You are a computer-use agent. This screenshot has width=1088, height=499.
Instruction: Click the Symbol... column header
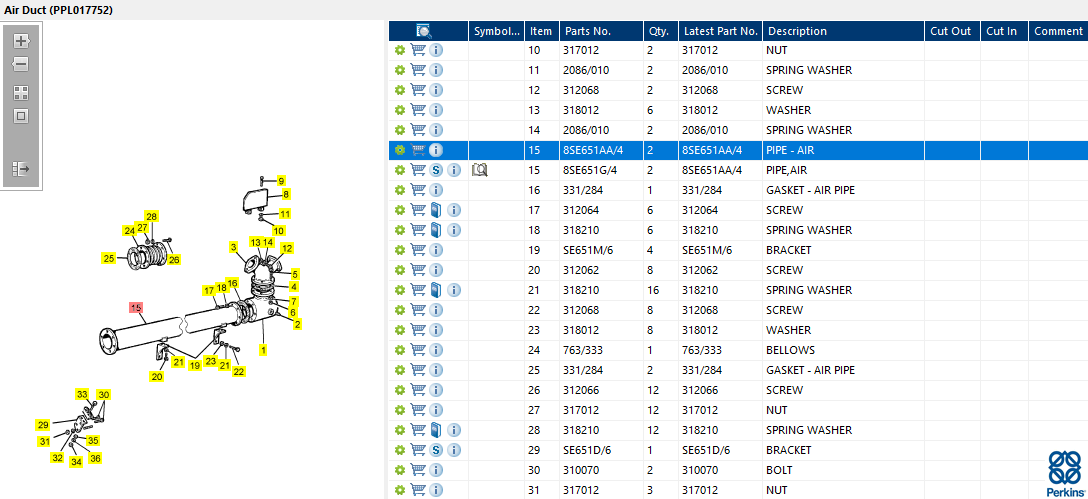point(496,31)
